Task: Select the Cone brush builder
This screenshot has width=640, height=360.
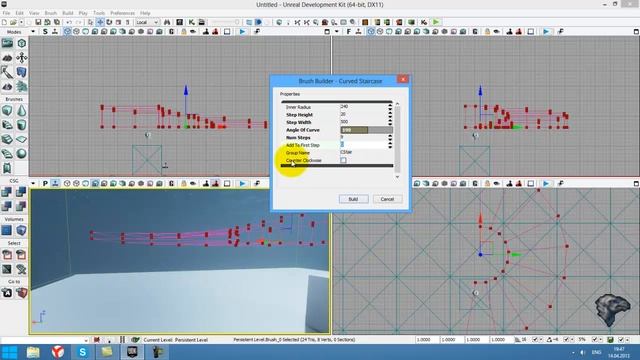Action: point(22,110)
